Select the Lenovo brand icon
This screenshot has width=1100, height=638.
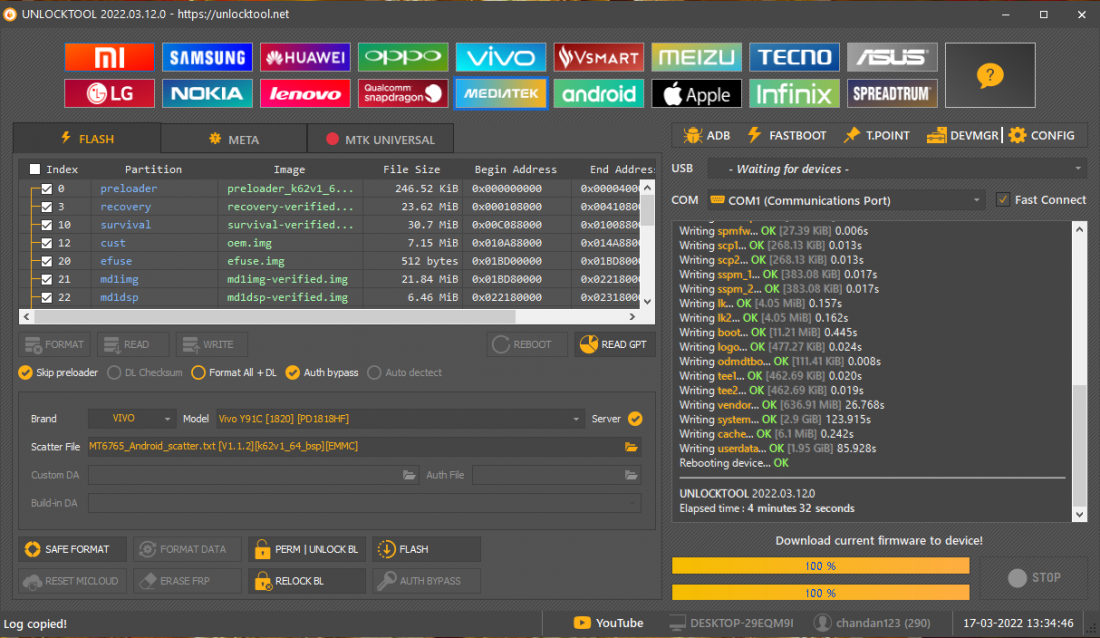tap(304, 93)
